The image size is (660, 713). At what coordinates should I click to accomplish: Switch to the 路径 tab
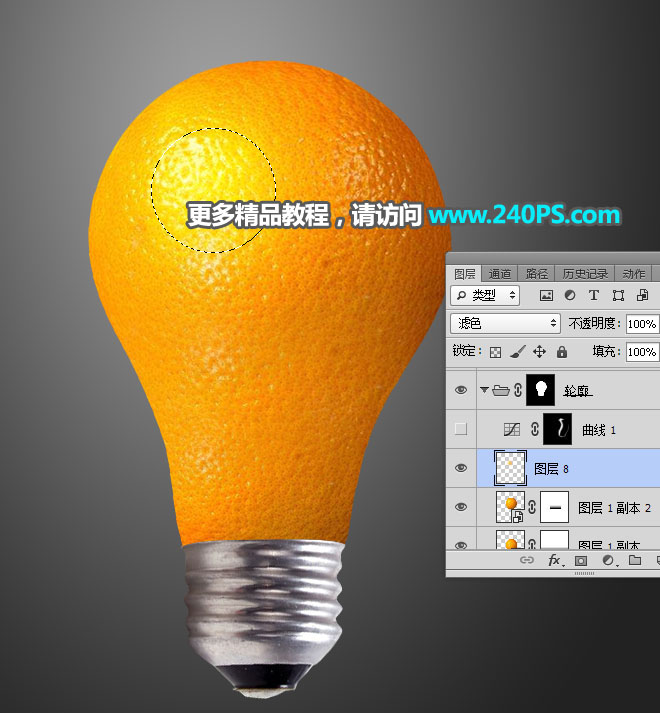point(537,274)
